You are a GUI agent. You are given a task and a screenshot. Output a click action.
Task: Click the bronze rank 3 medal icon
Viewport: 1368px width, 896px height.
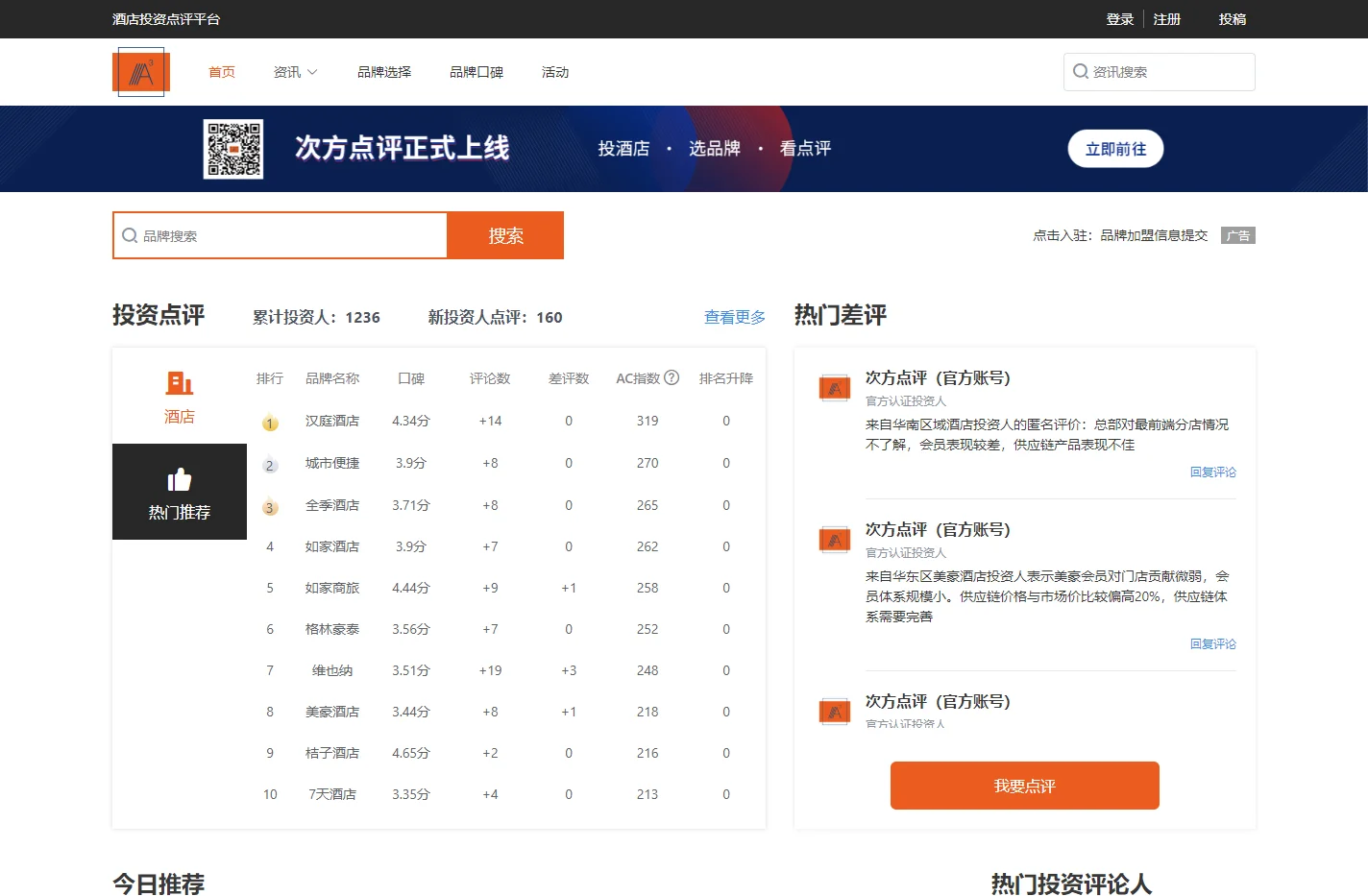270,507
